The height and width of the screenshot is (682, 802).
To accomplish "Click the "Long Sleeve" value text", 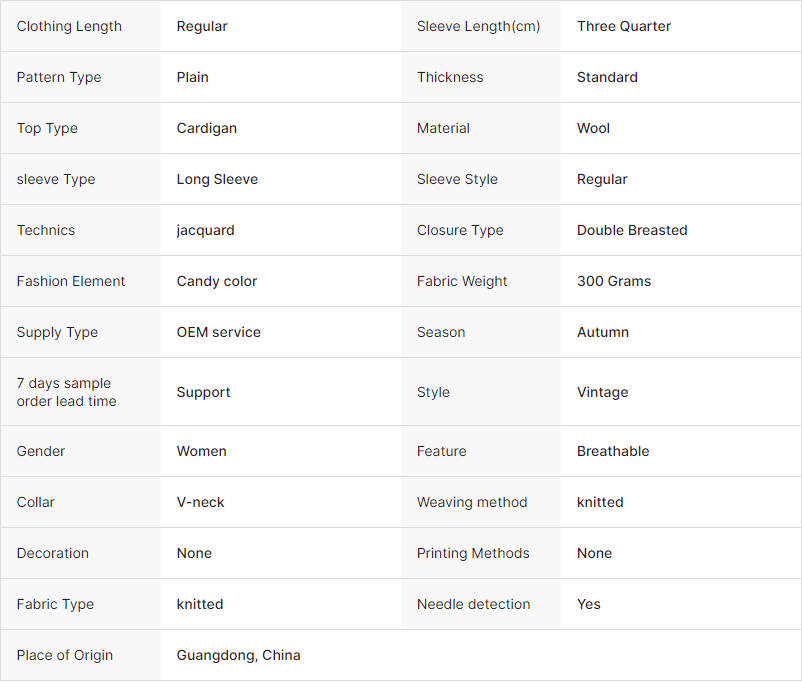I will (x=217, y=179).
